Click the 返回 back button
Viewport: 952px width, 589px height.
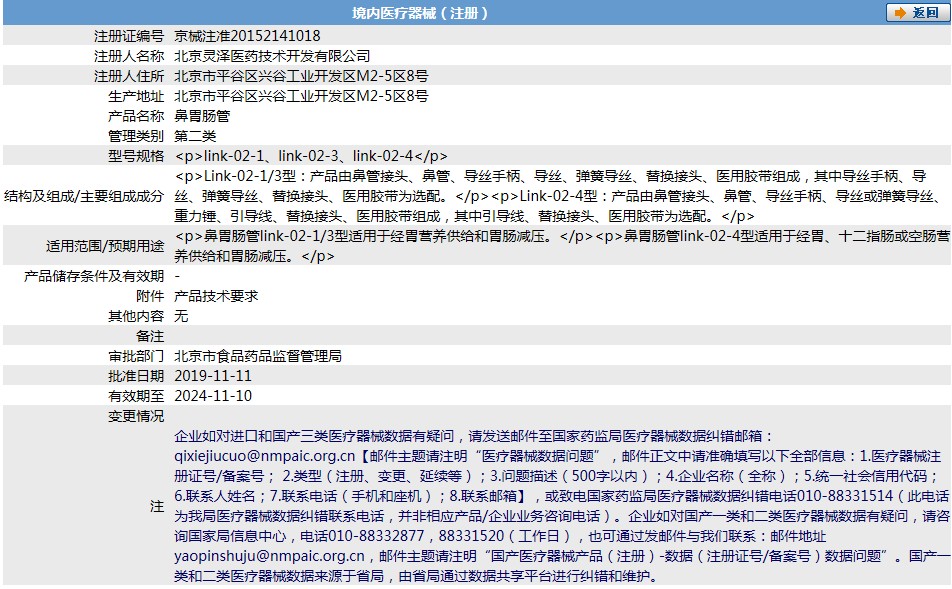click(917, 13)
